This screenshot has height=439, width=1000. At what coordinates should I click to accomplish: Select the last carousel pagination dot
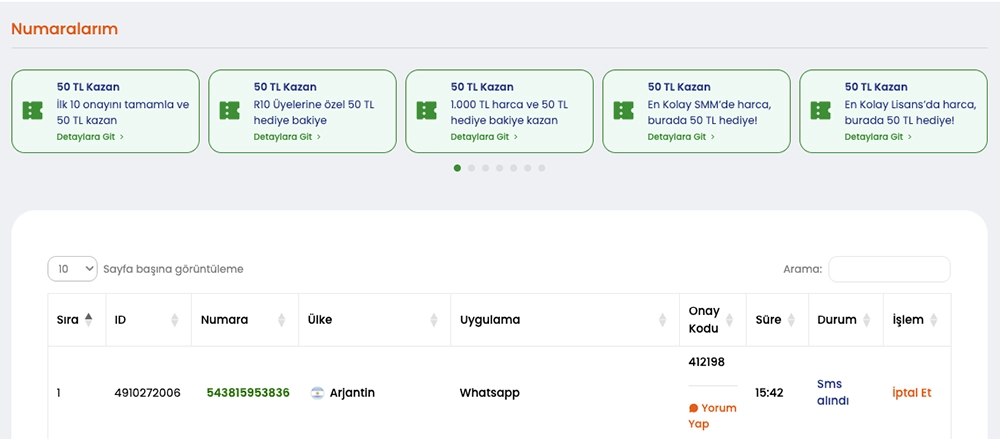[x=542, y=168]
